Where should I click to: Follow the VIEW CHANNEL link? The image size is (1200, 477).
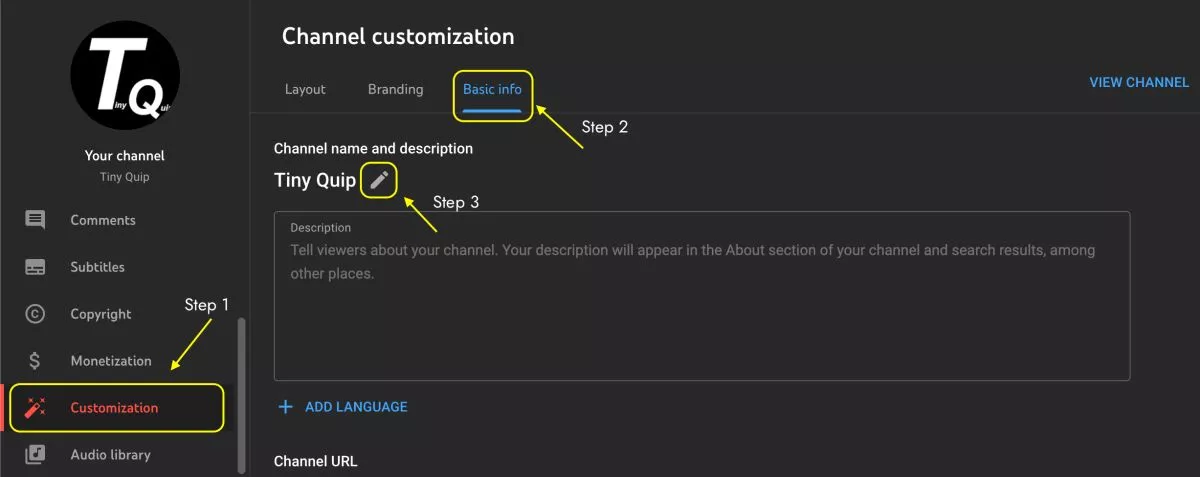[1139, 82]
